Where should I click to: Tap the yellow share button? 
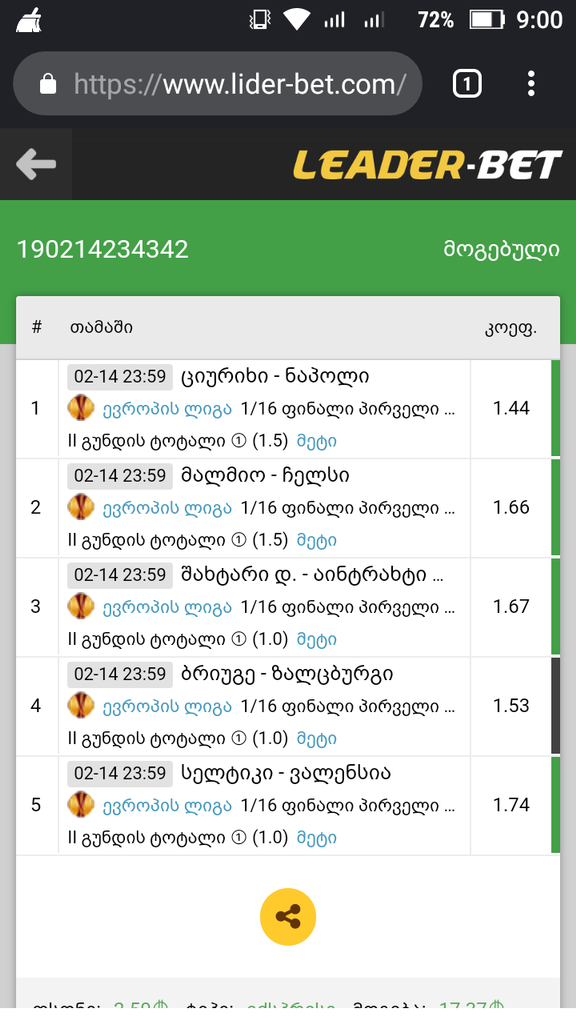pyautogui.click(x=288, y=917)
